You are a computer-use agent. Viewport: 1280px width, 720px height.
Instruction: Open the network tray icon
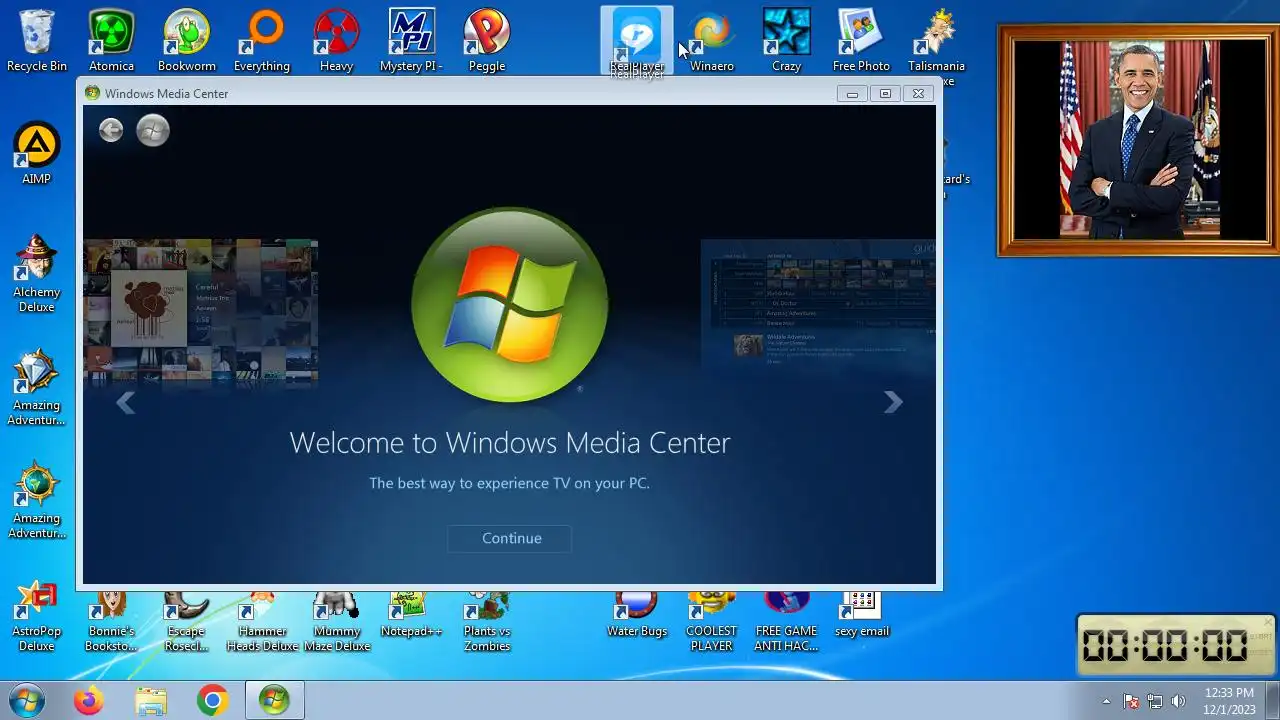pos(1154,701)
